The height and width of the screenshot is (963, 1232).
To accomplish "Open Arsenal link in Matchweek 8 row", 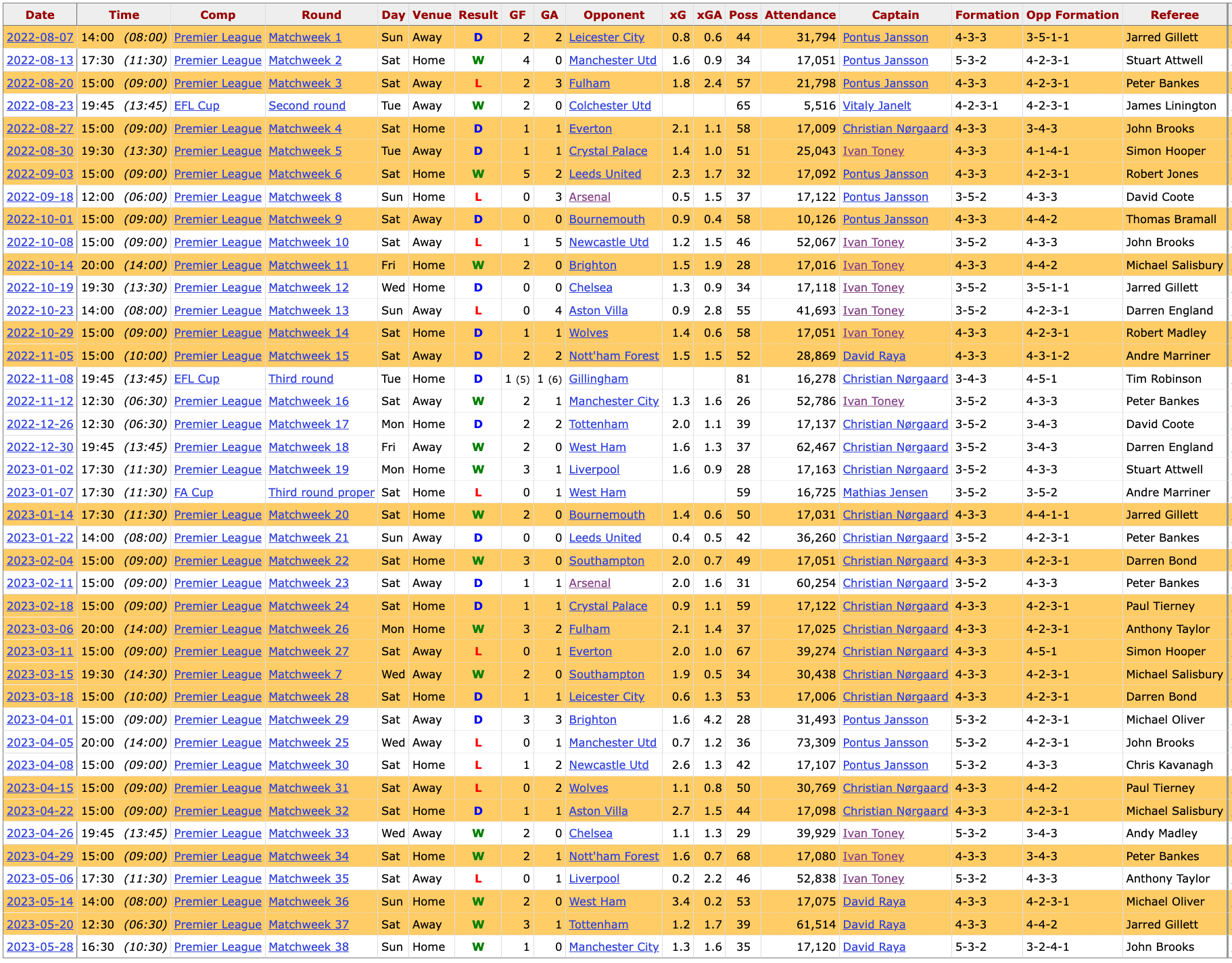I will [x=590, y=197].
